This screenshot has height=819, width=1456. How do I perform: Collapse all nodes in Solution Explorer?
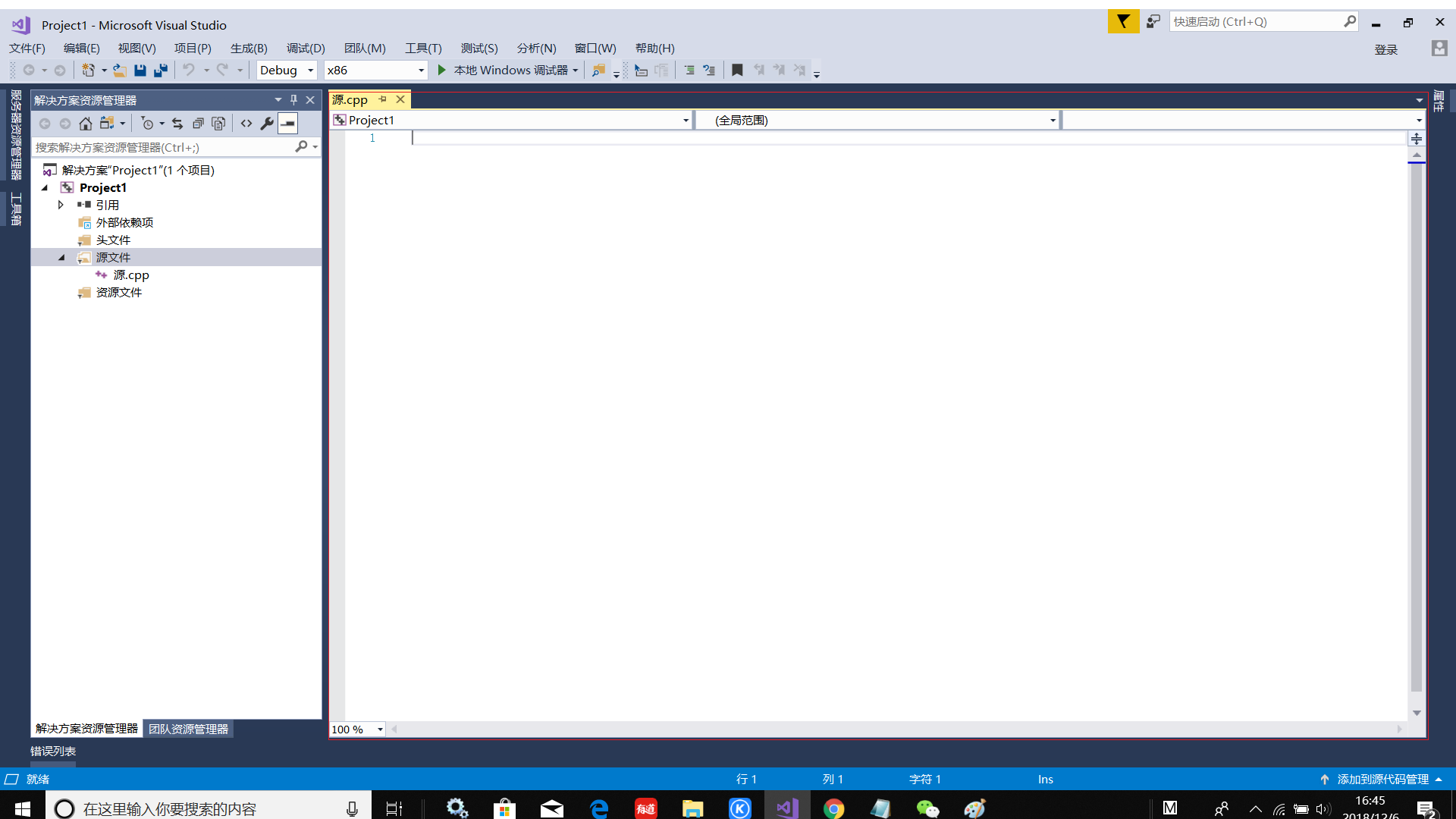point(198,124)
